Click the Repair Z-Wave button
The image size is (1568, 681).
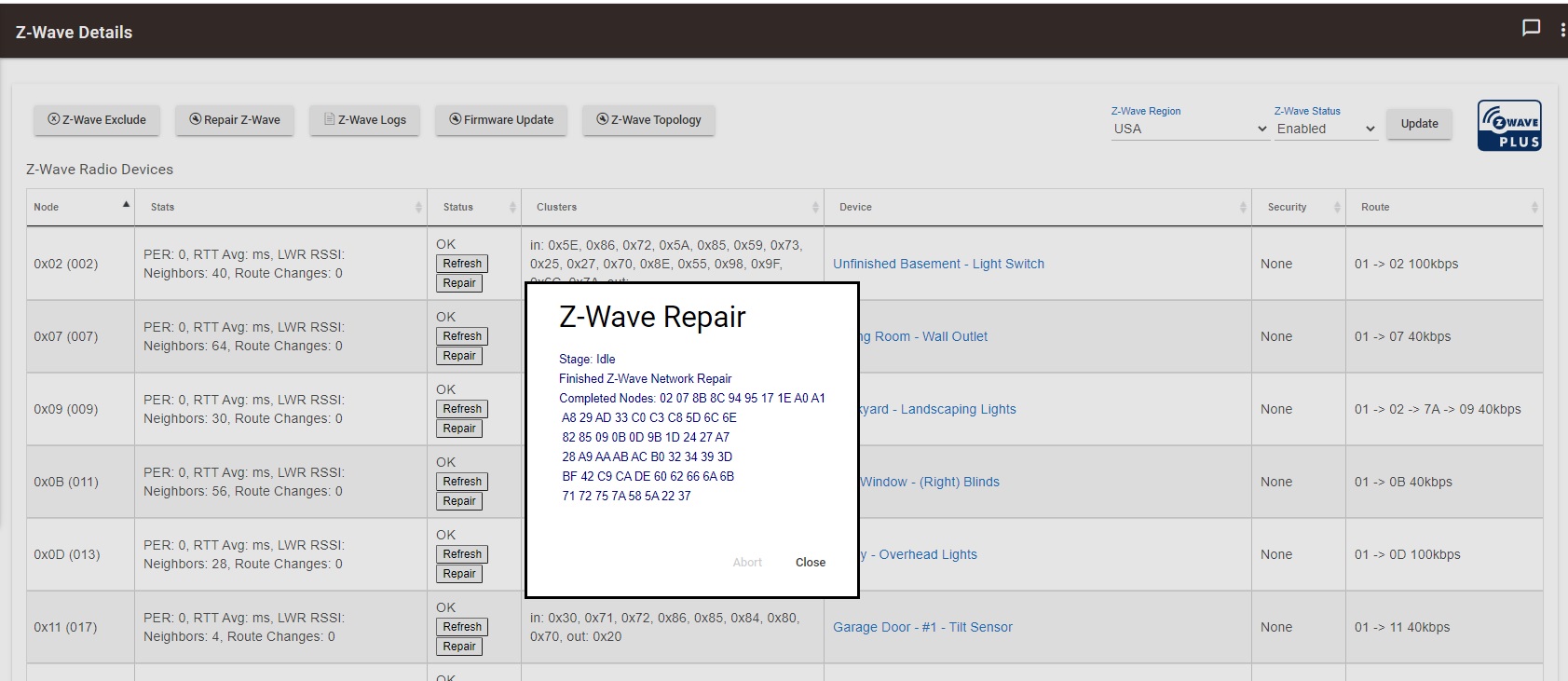pyautogui.click(x=235, y=120)
